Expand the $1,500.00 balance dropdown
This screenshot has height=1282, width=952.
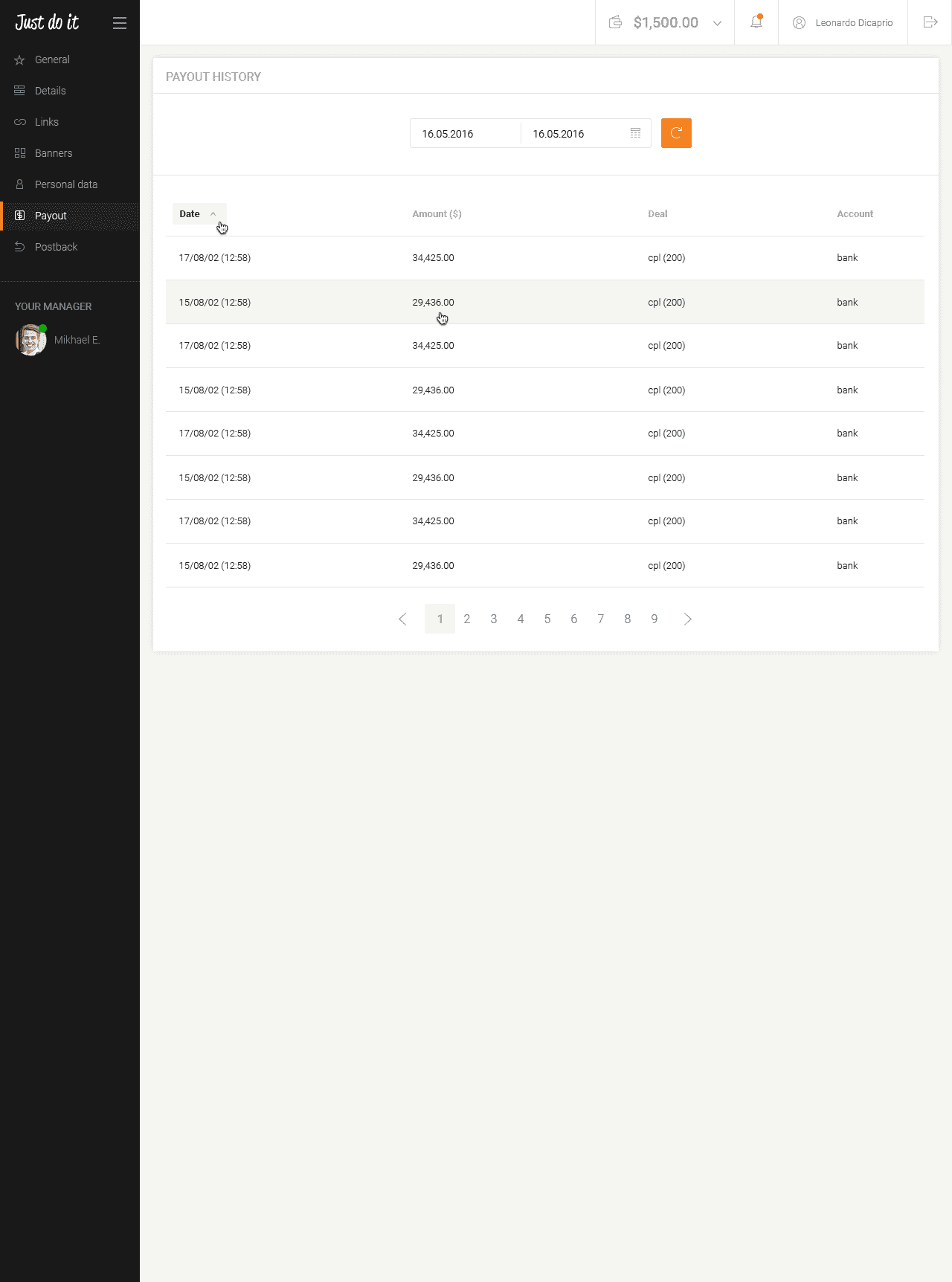point(717,23)
